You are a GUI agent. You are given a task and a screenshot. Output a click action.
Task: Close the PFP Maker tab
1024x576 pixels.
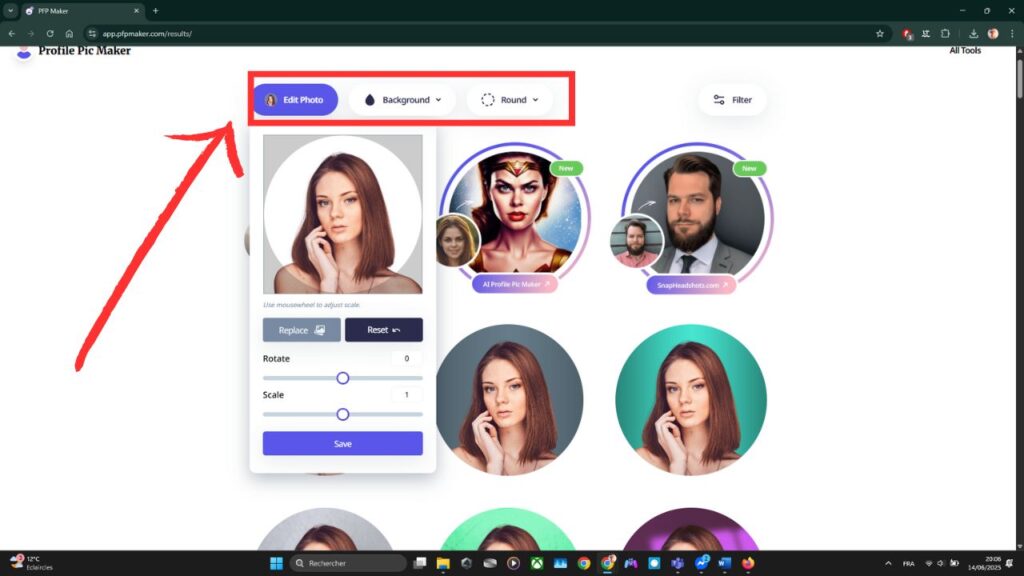pyautogui.click(x=136, y=11)
